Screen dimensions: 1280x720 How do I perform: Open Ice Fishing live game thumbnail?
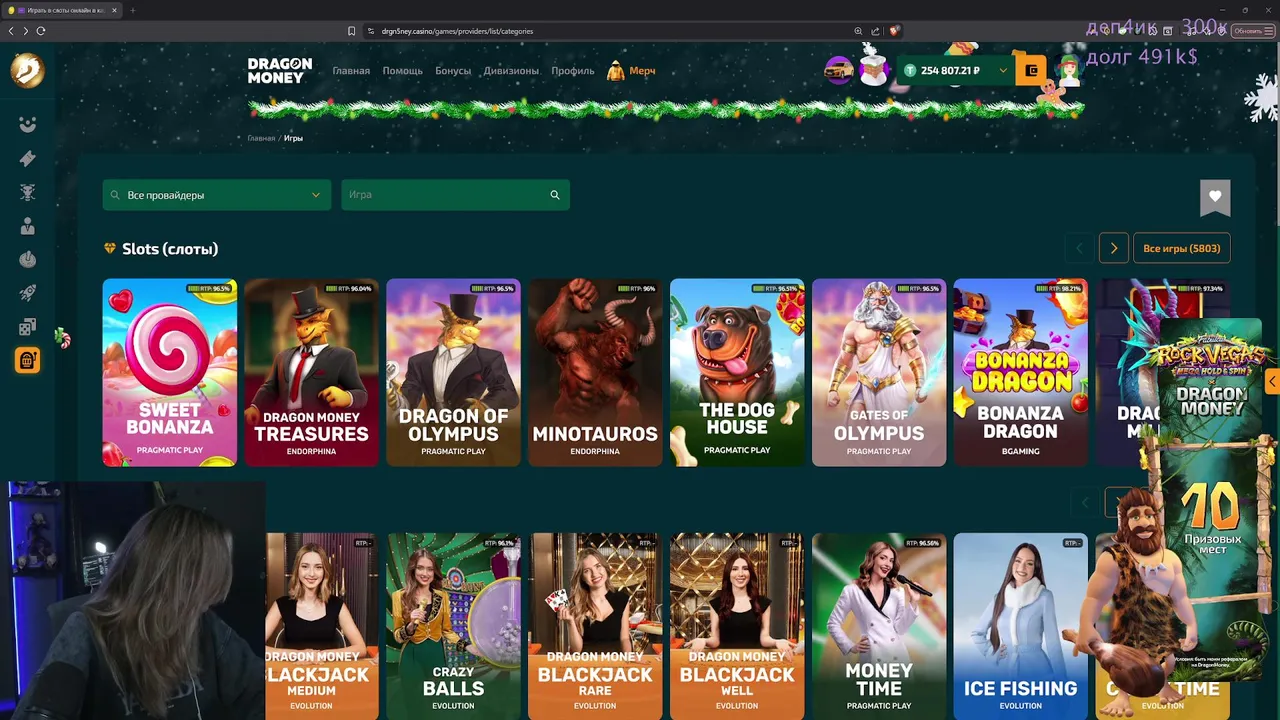pyautogui.click(x=1020, y=626)
